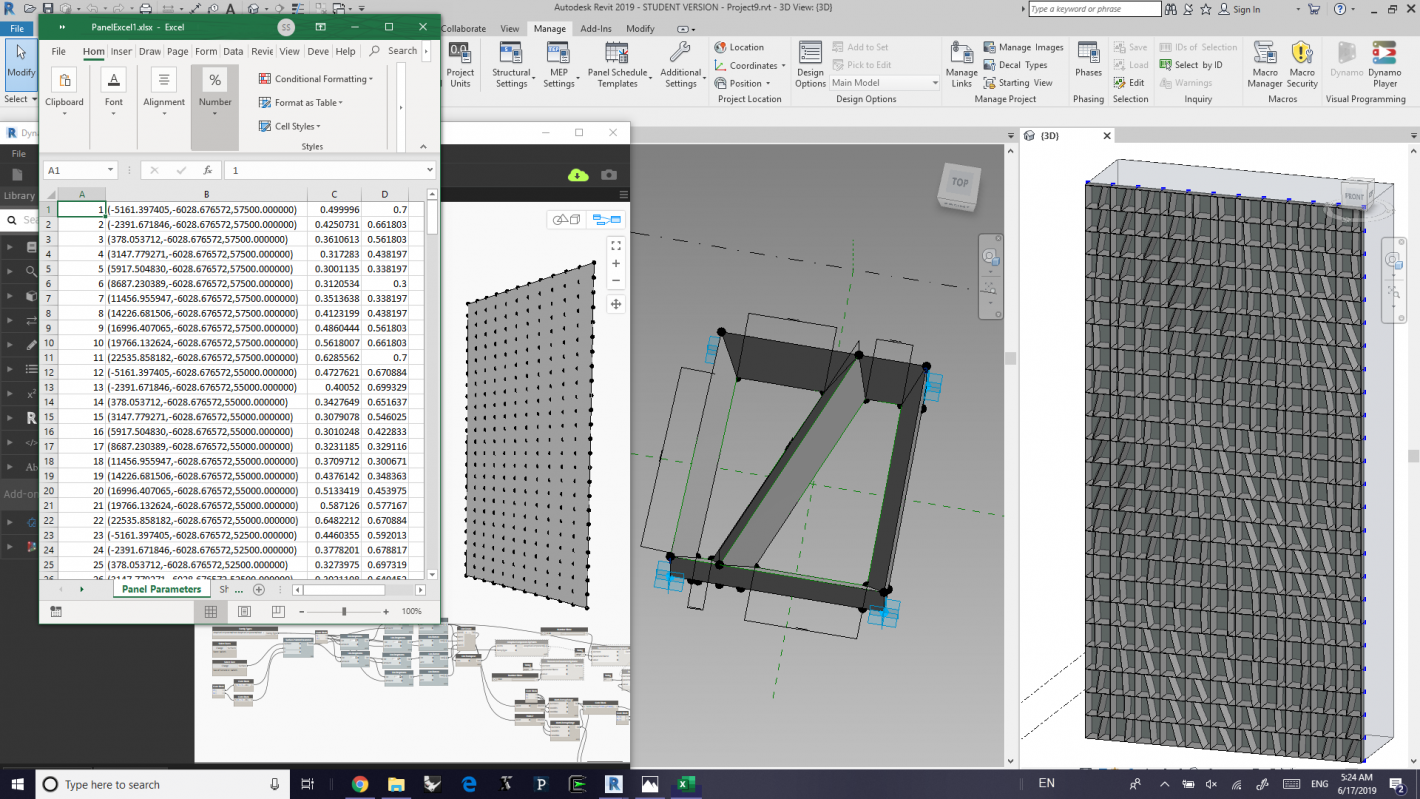1420x799 pixels.
Task: Click Select by ID in Inquiry panel
Action: (1191, 65)
